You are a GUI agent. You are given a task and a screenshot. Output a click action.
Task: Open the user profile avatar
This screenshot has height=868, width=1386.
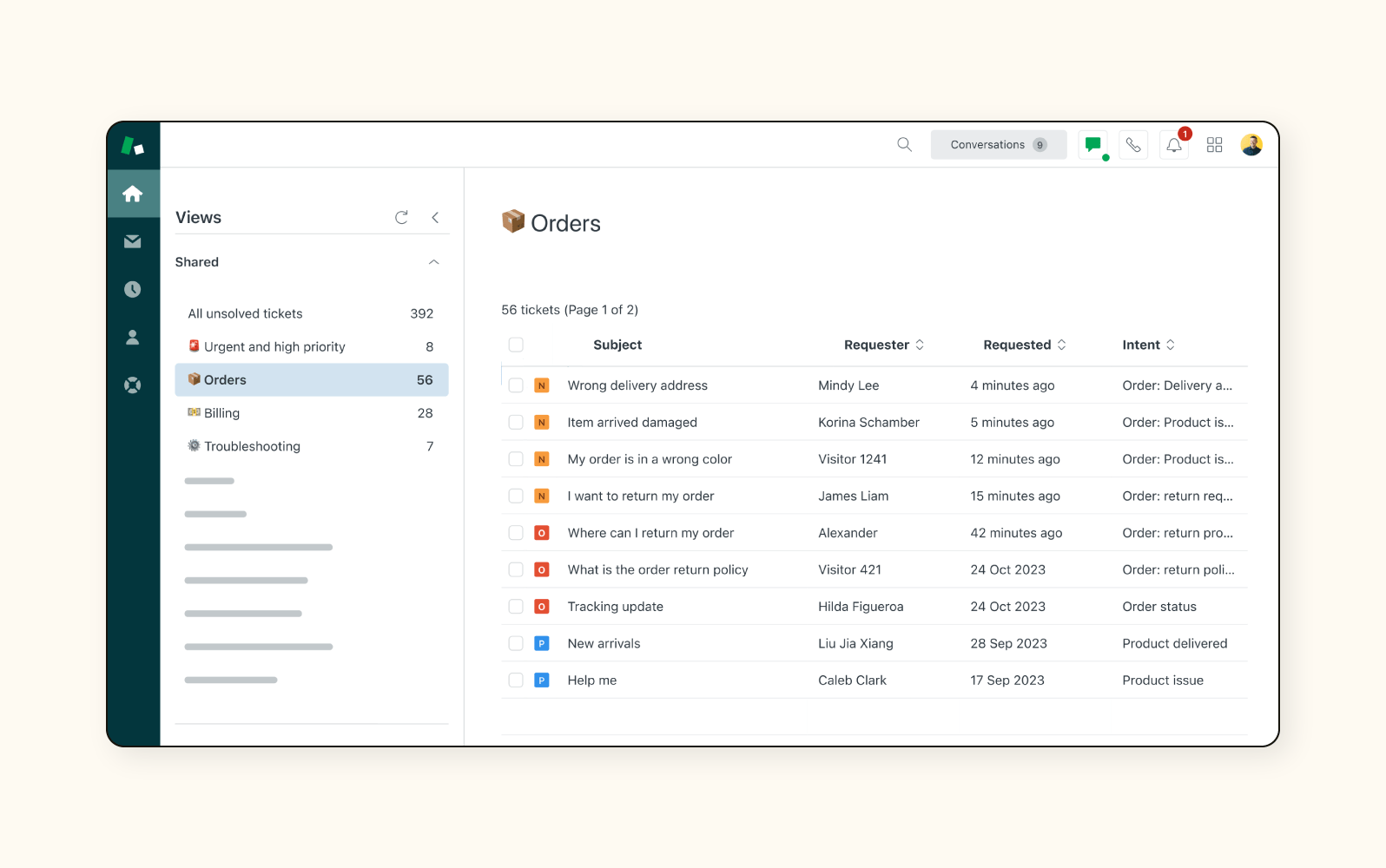point(1251,145)
